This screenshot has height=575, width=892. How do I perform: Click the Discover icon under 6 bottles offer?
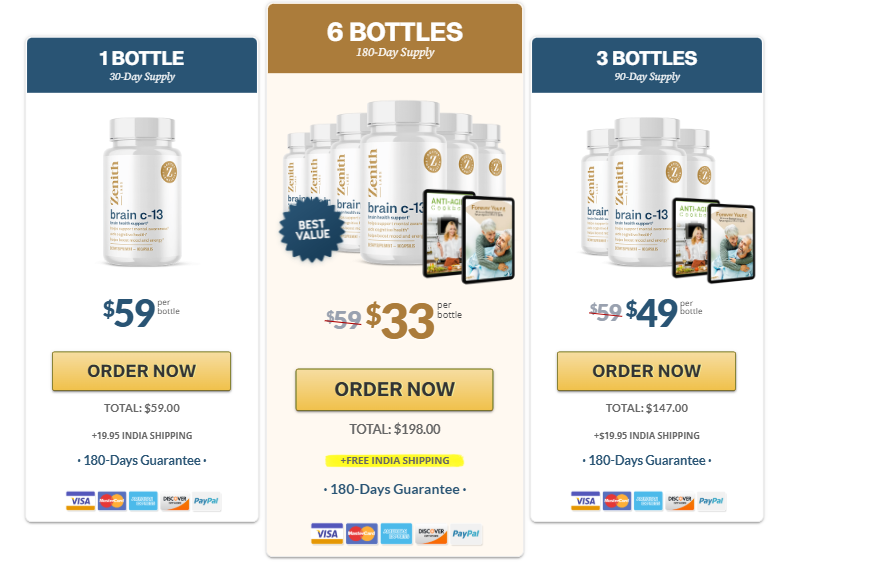click(431, 533)
